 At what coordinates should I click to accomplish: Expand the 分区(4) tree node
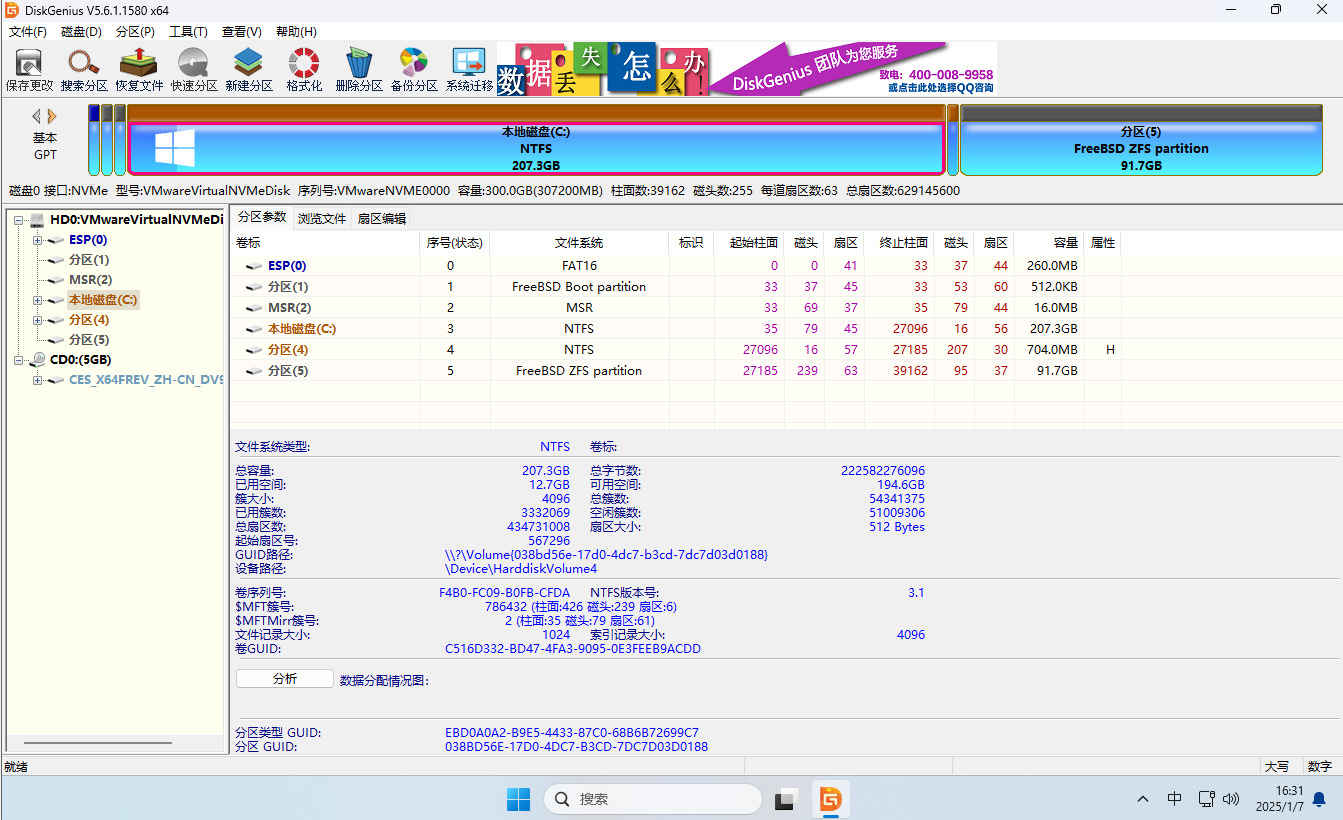click(37, 320)
